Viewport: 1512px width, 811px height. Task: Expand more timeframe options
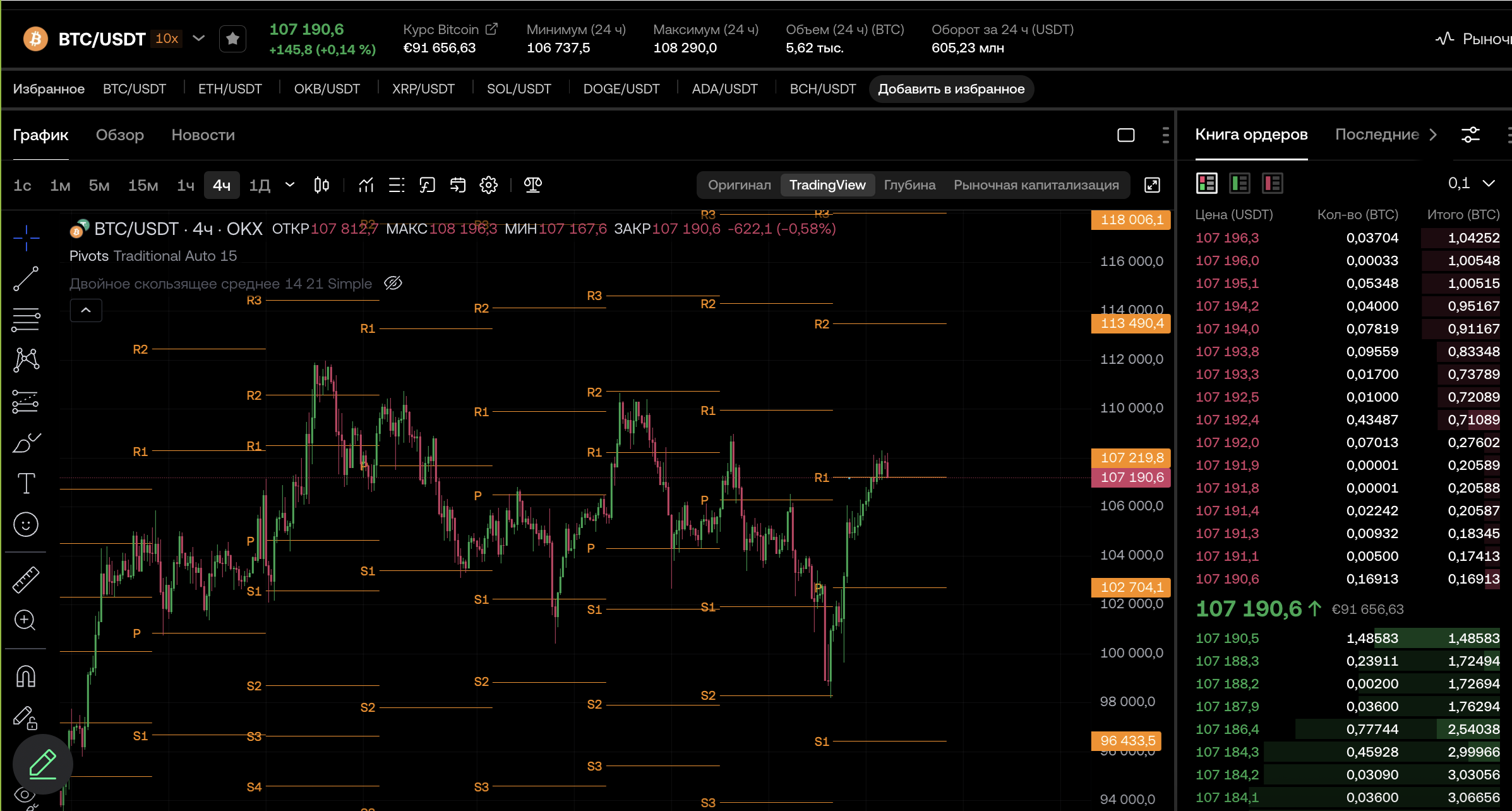(x=290, y=185)
